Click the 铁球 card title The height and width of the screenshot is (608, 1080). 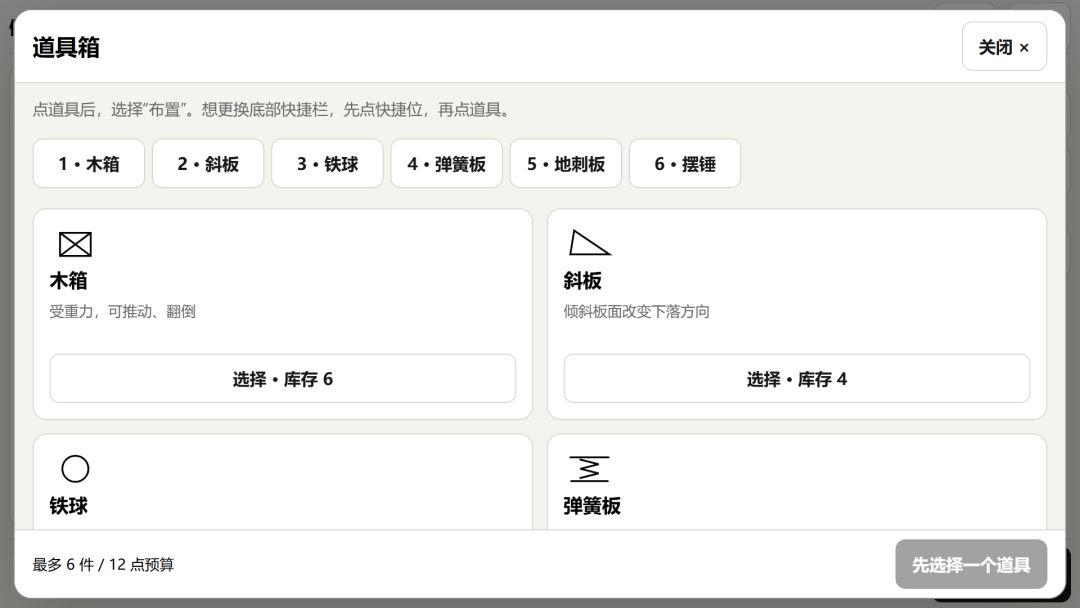[x=68, y=506]
